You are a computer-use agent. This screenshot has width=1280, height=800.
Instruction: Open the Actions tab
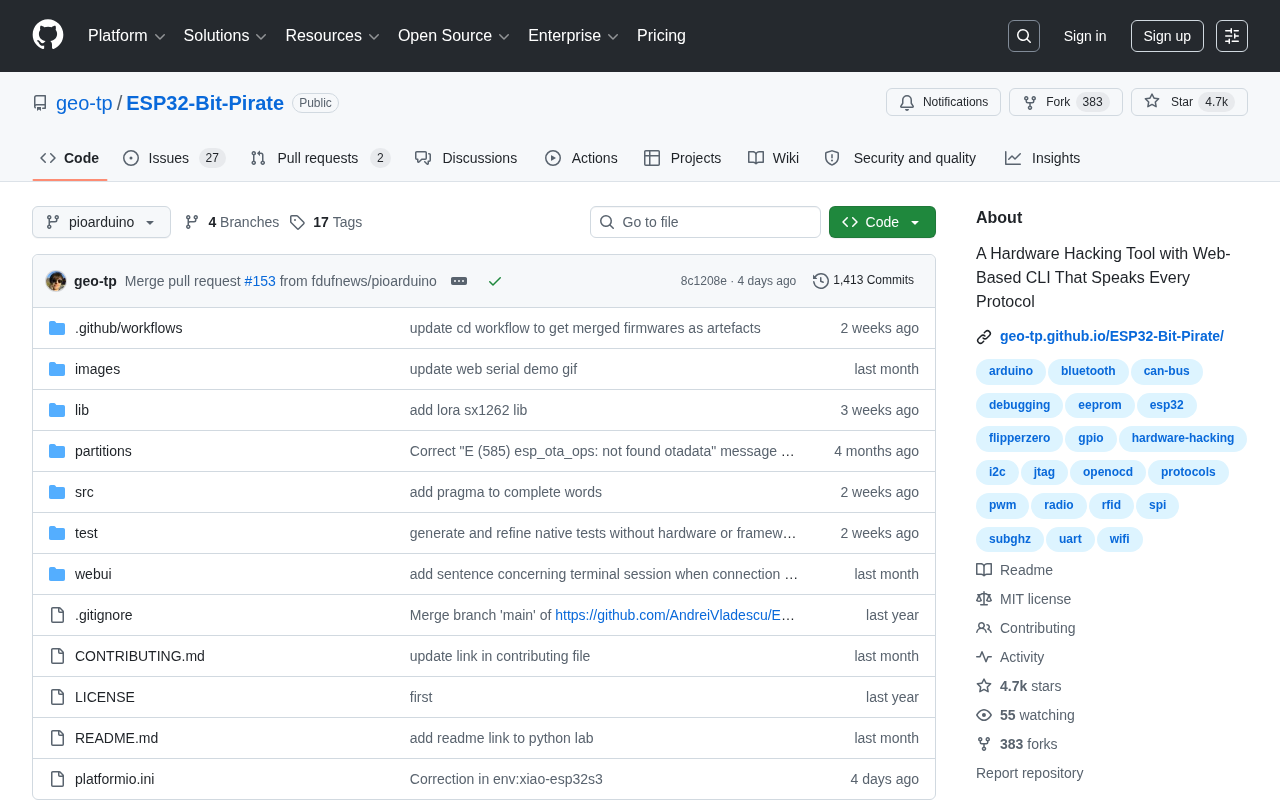point(581,158)
